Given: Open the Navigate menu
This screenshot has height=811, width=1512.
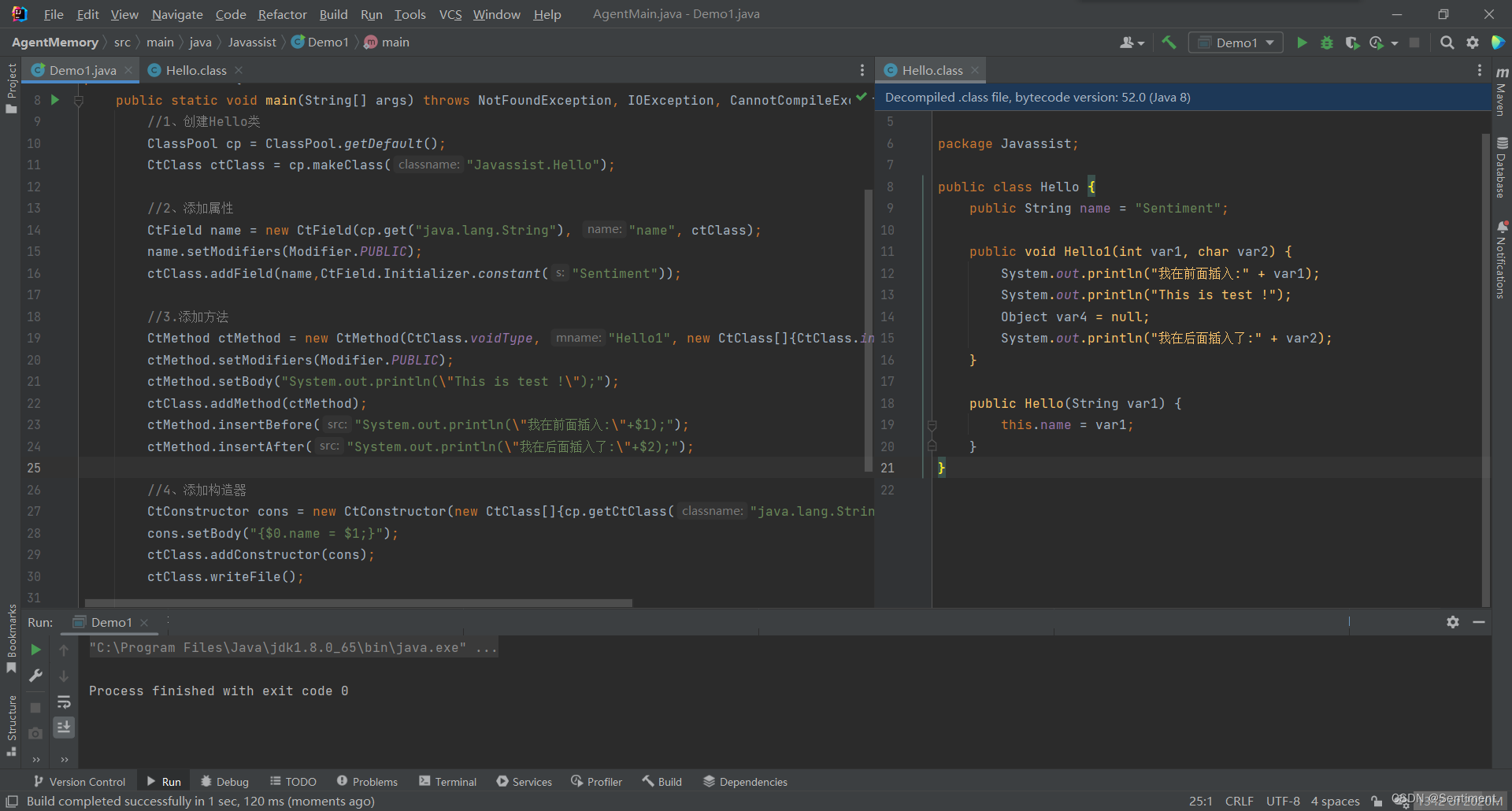Looking at the screenshot, I should click(x=177, y=14).
